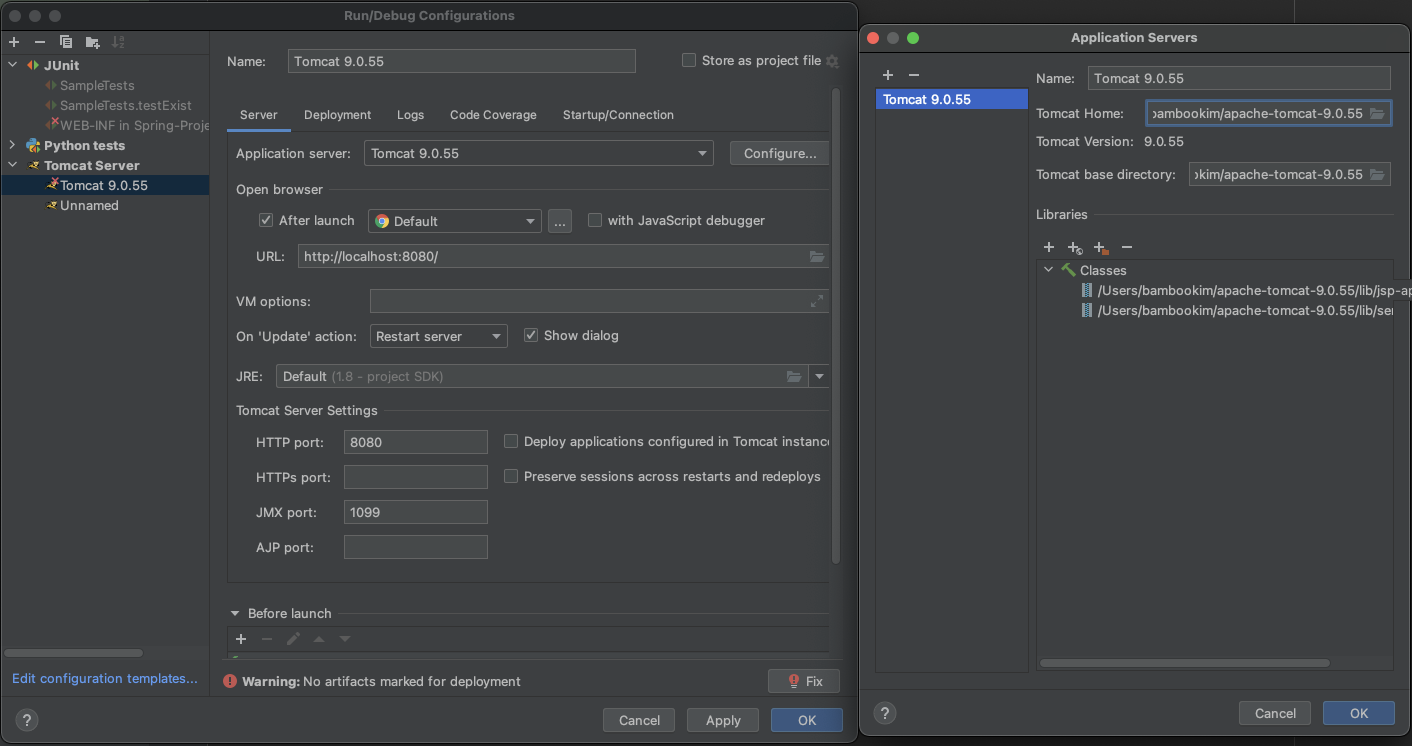Select the Server tab
The height and width of the screenshot is (746, 1412).
pos(259,115)
